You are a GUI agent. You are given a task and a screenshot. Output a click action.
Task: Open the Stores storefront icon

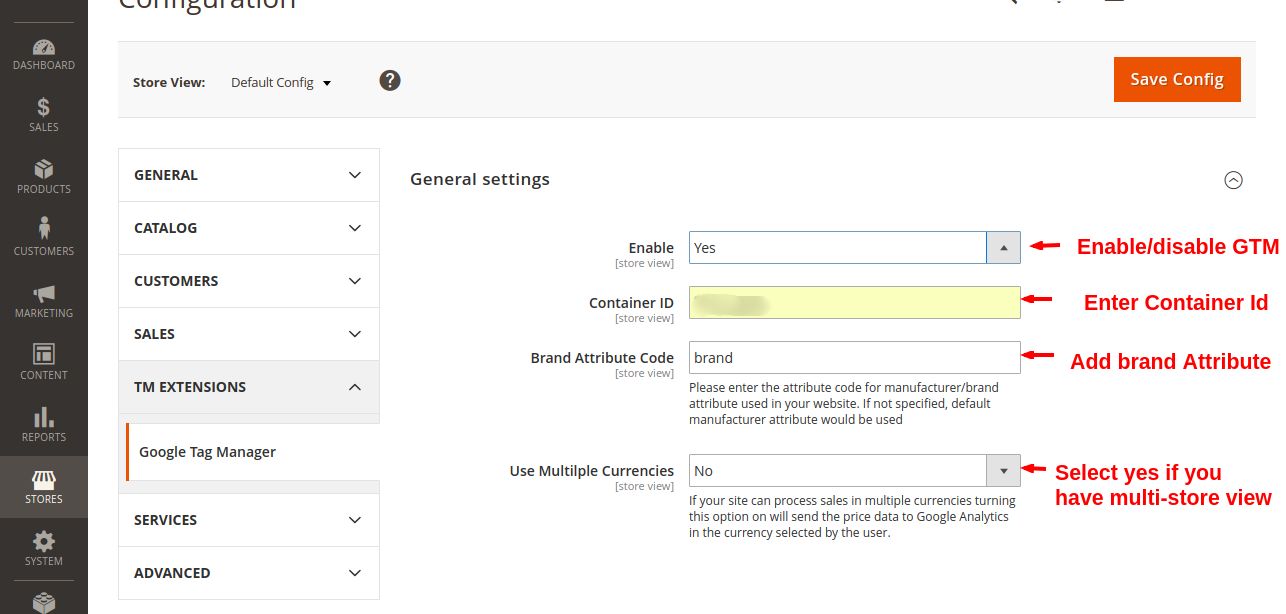click(44, 481)
